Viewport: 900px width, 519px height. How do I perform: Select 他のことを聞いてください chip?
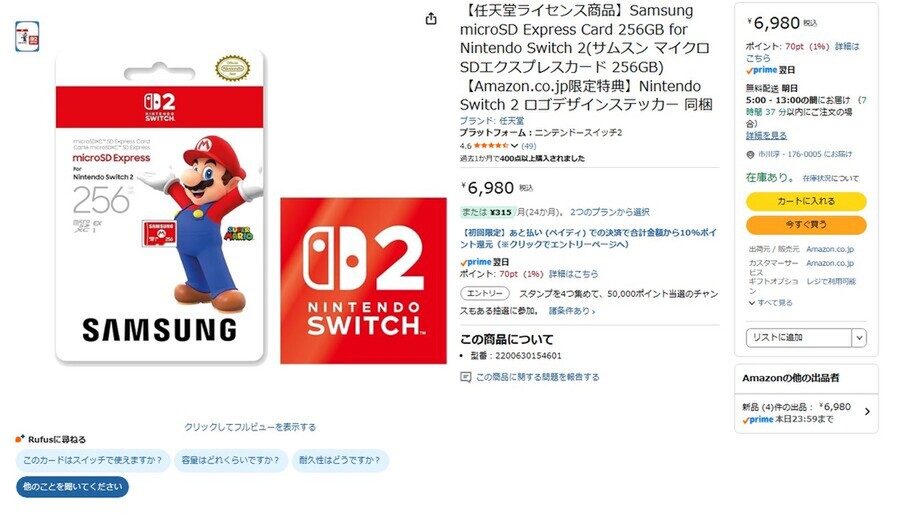pyautogui.click(x=72, y=487)
